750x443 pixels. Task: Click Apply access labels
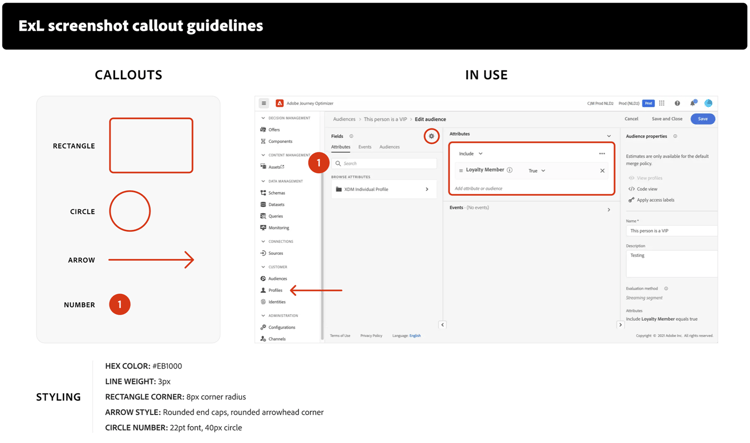tap(651, 200)
